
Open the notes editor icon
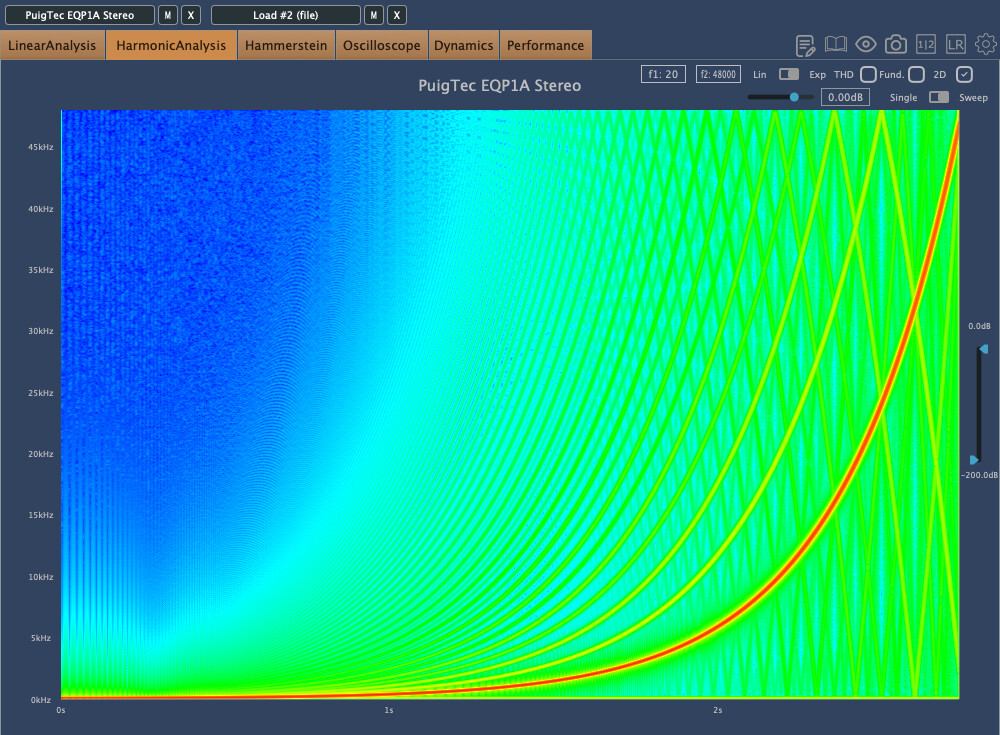(806, 45)
